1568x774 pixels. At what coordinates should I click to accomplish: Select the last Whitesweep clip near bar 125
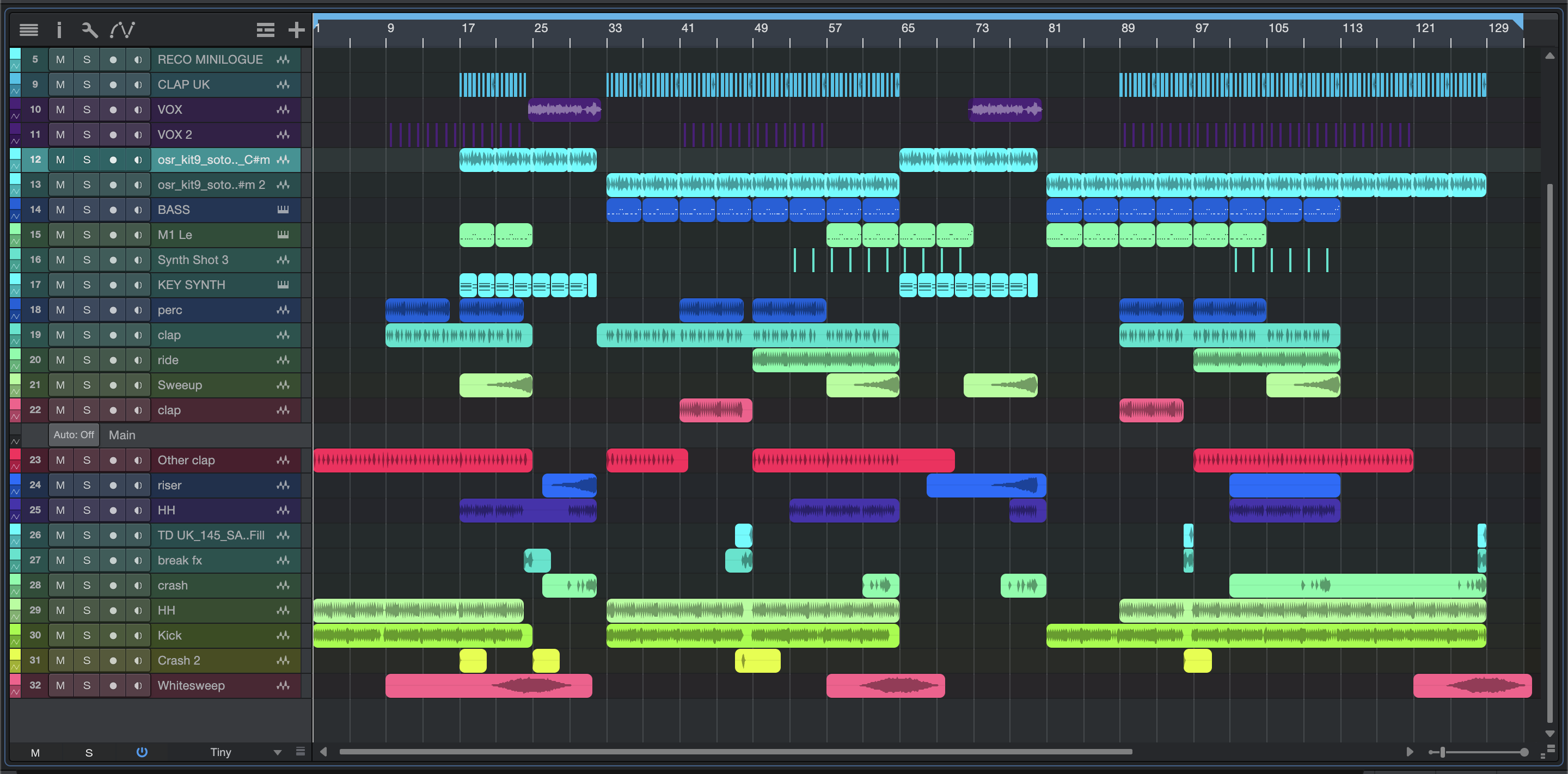(1472, 686)
